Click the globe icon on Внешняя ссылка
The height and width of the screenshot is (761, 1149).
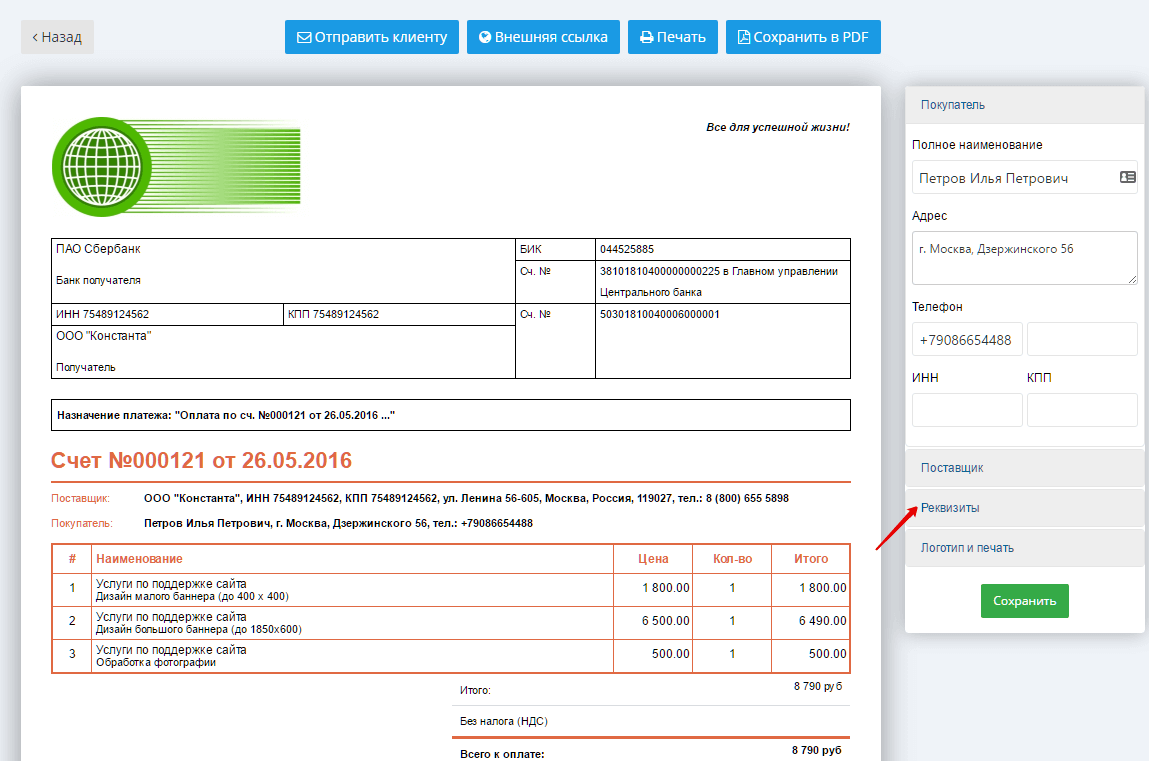[x=485, y=38]
